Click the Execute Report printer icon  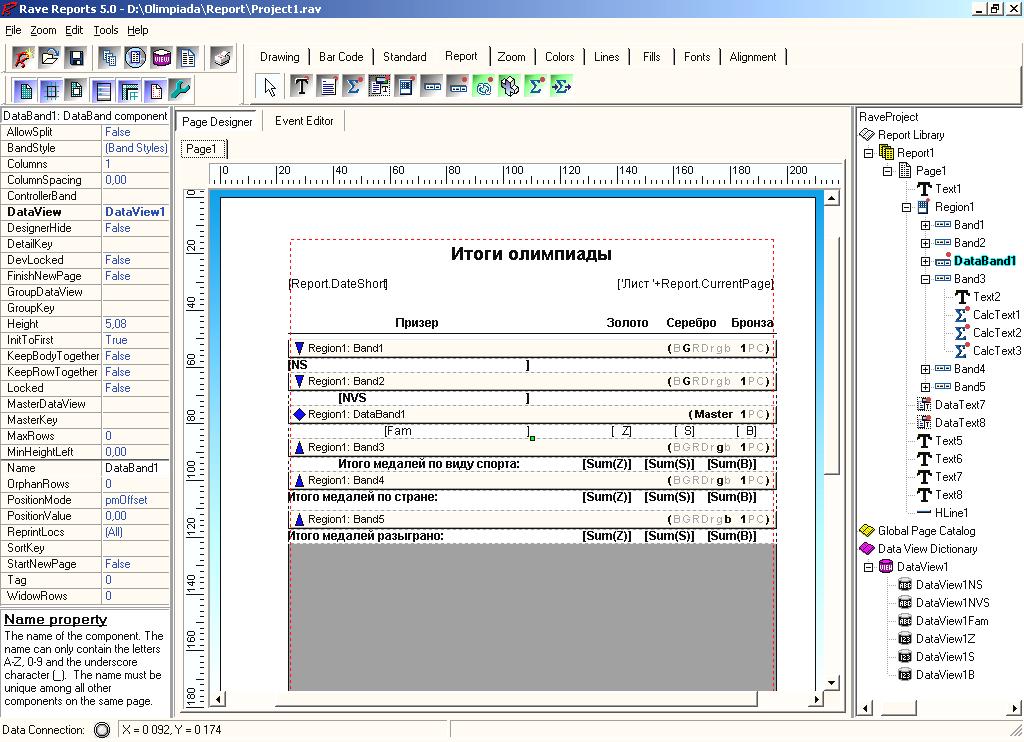click(x=221, y=58)
